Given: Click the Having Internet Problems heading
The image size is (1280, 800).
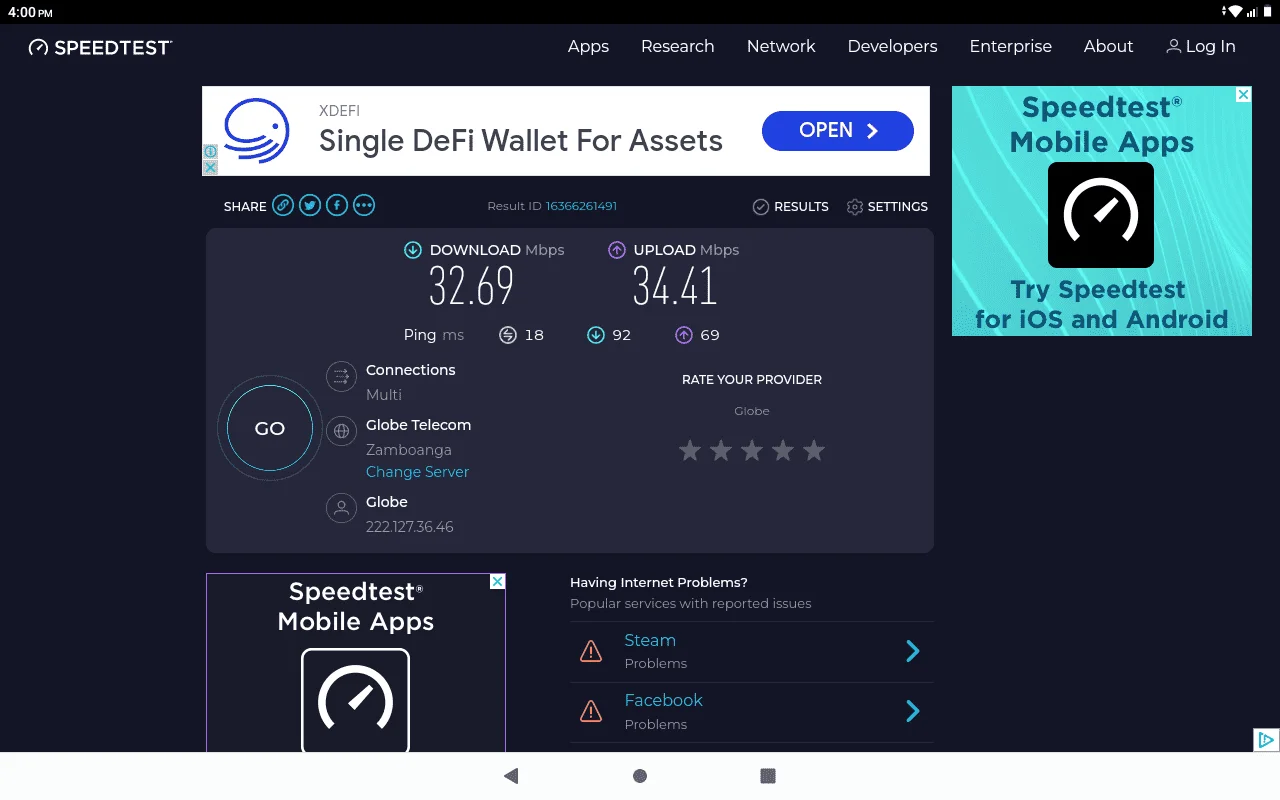Looking at the screenshot, I should point(659,582).
